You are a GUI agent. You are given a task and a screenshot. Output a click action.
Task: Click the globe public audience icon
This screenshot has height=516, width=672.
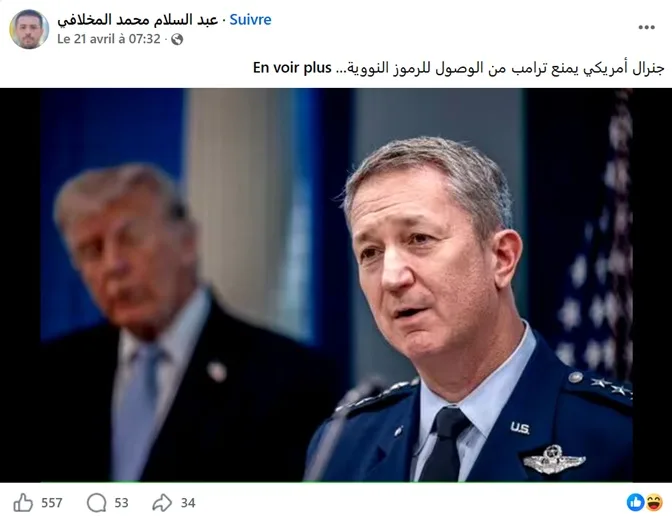(177, 39)
